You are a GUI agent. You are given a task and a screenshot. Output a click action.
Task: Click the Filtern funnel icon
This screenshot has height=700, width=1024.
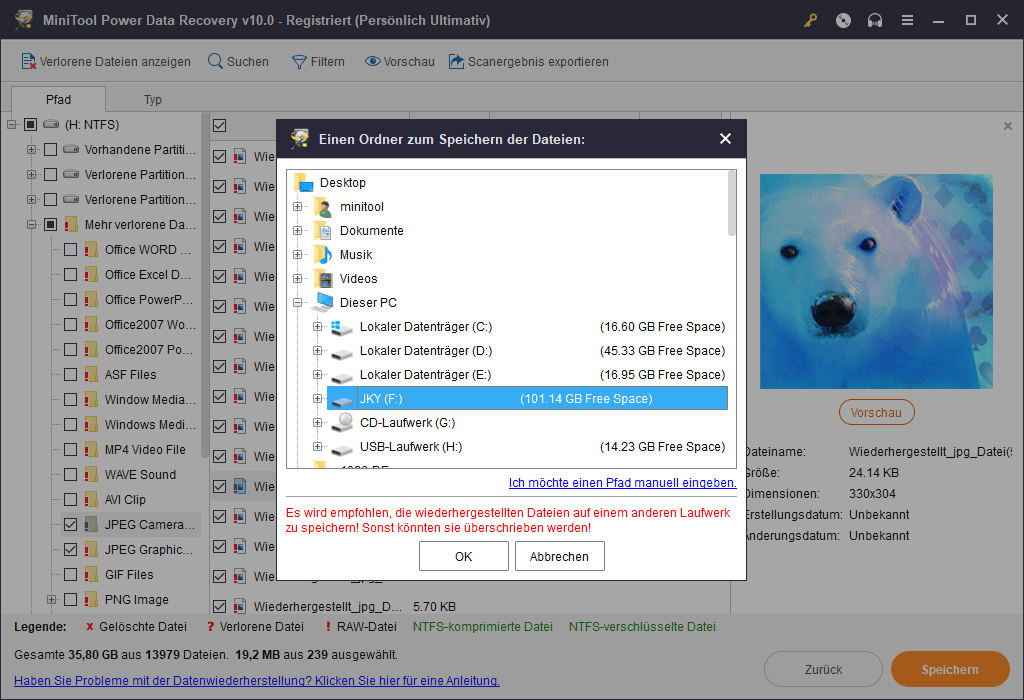[298, 62]
